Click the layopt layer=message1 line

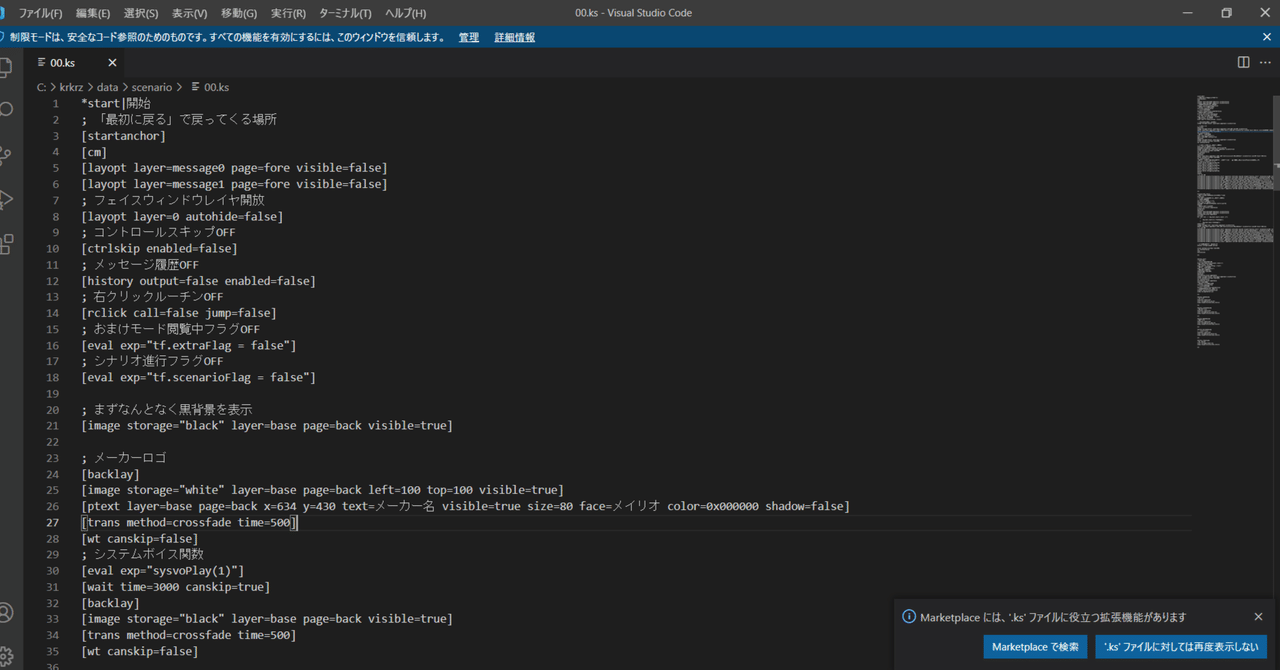click(234, 184)
